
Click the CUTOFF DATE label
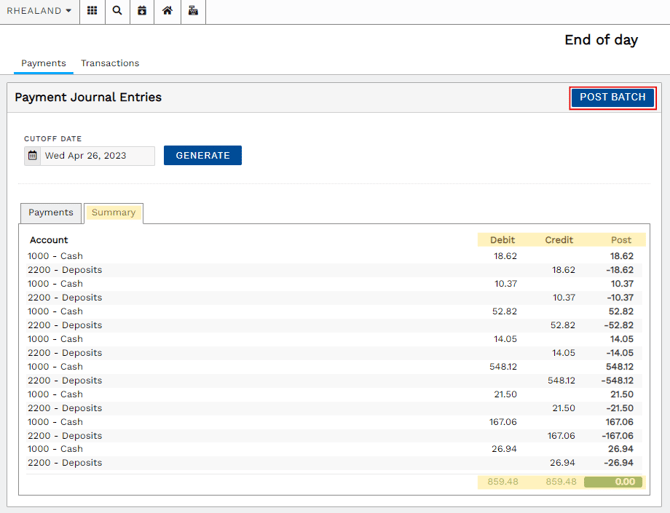(53, 139)
